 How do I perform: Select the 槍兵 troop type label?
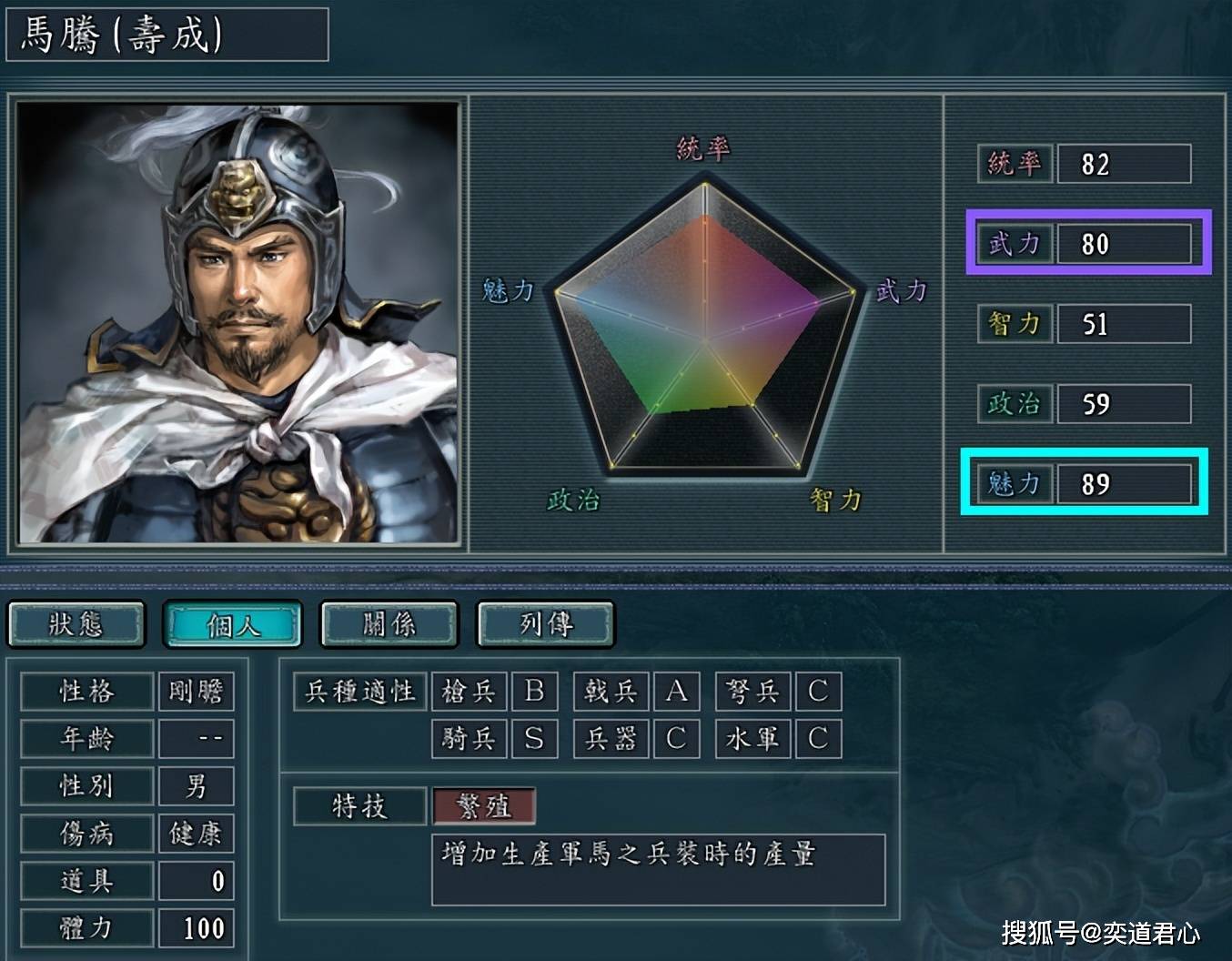(469, 692)
